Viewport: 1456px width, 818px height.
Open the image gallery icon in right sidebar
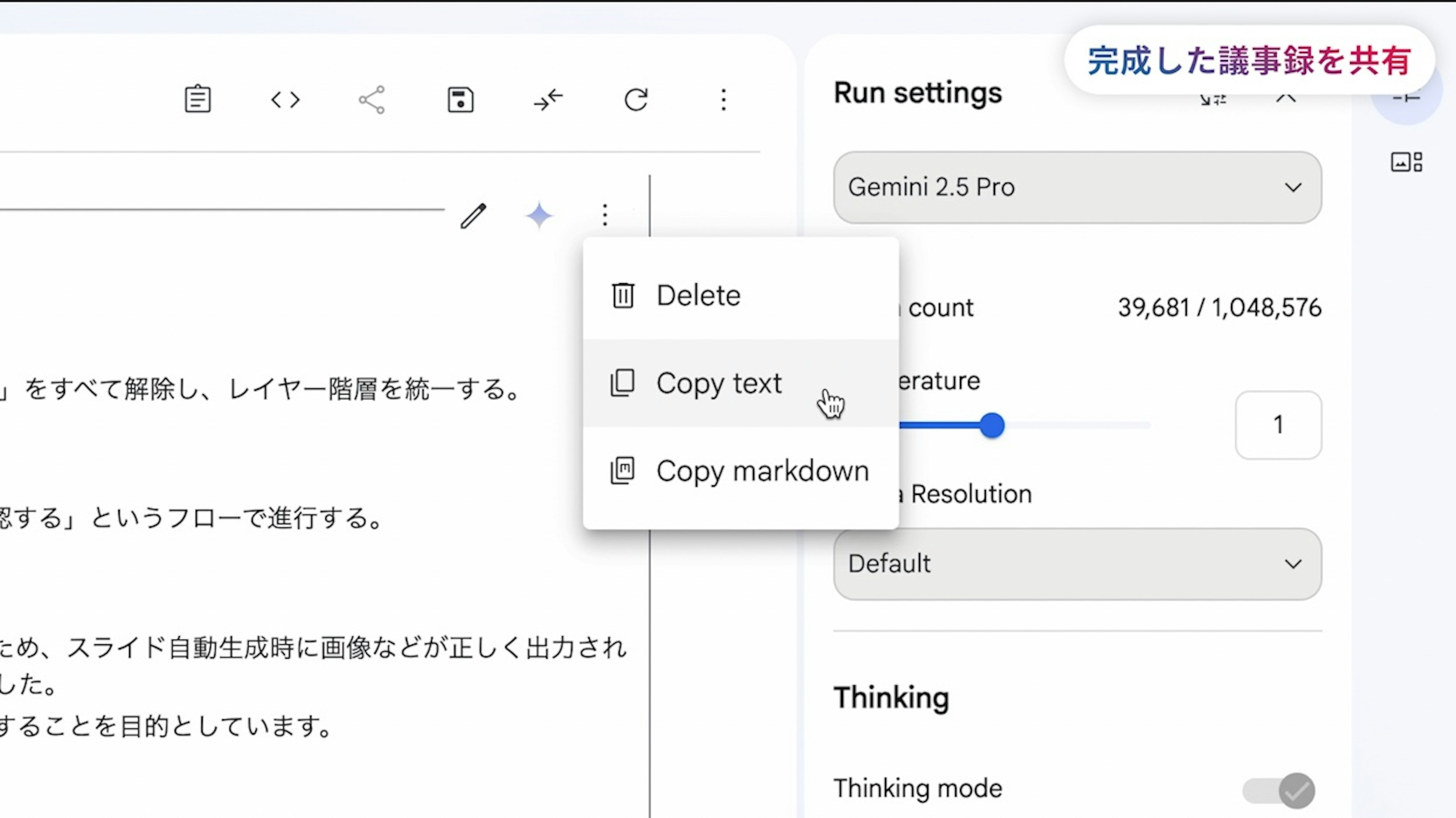pos(1406,162)
